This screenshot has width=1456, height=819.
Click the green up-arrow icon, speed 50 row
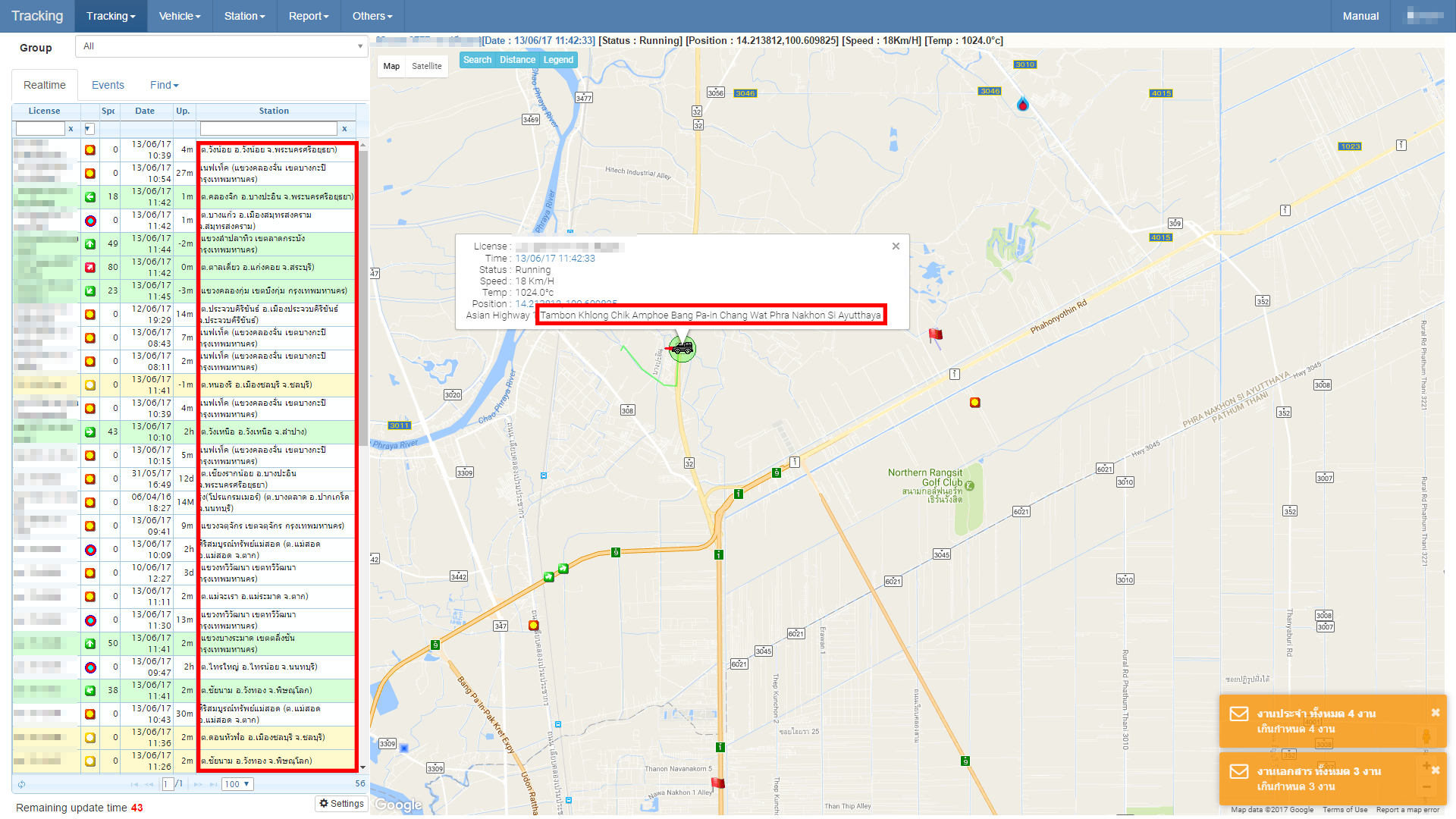click(90, 644)
